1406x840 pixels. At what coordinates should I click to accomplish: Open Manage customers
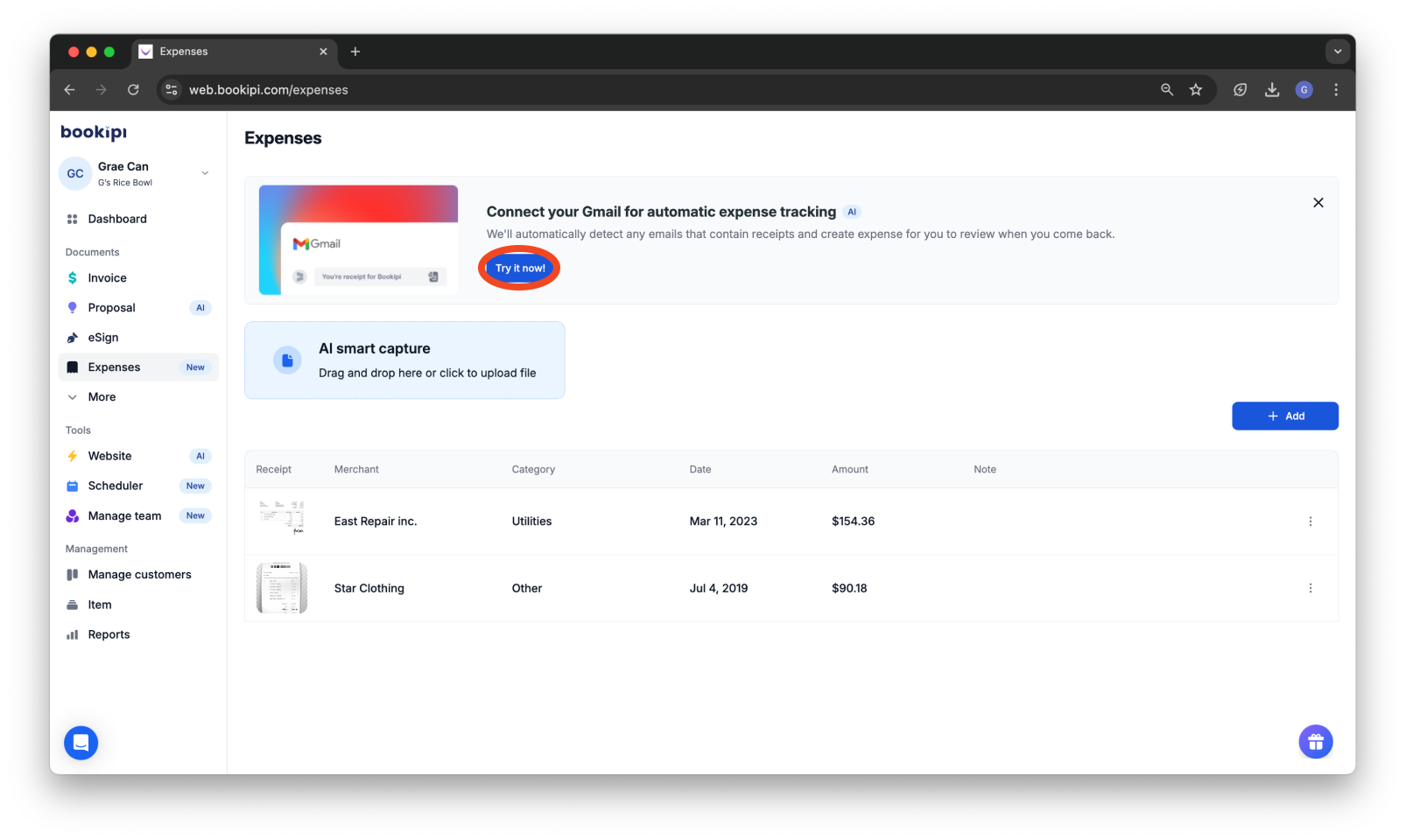(x=139, y=574)
